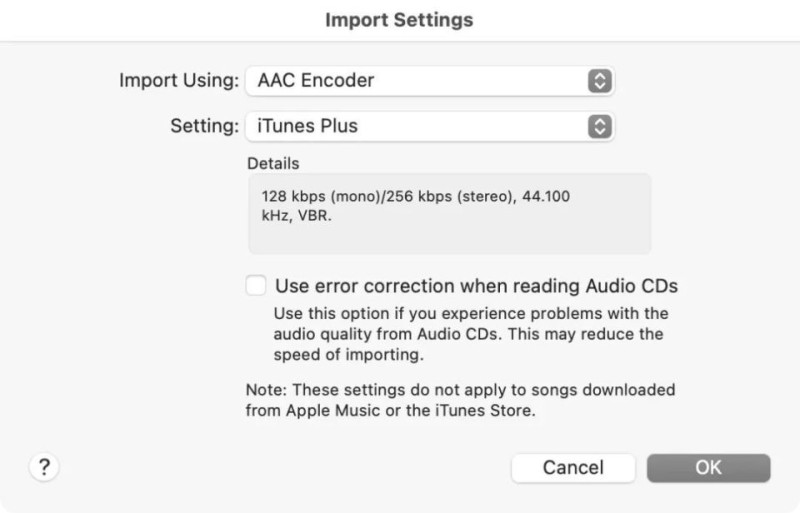This screenshot has height=513, width=800.
Task: Click the Note about Apple Music songs
Action: pyautogui.click(x=460, y=400)
